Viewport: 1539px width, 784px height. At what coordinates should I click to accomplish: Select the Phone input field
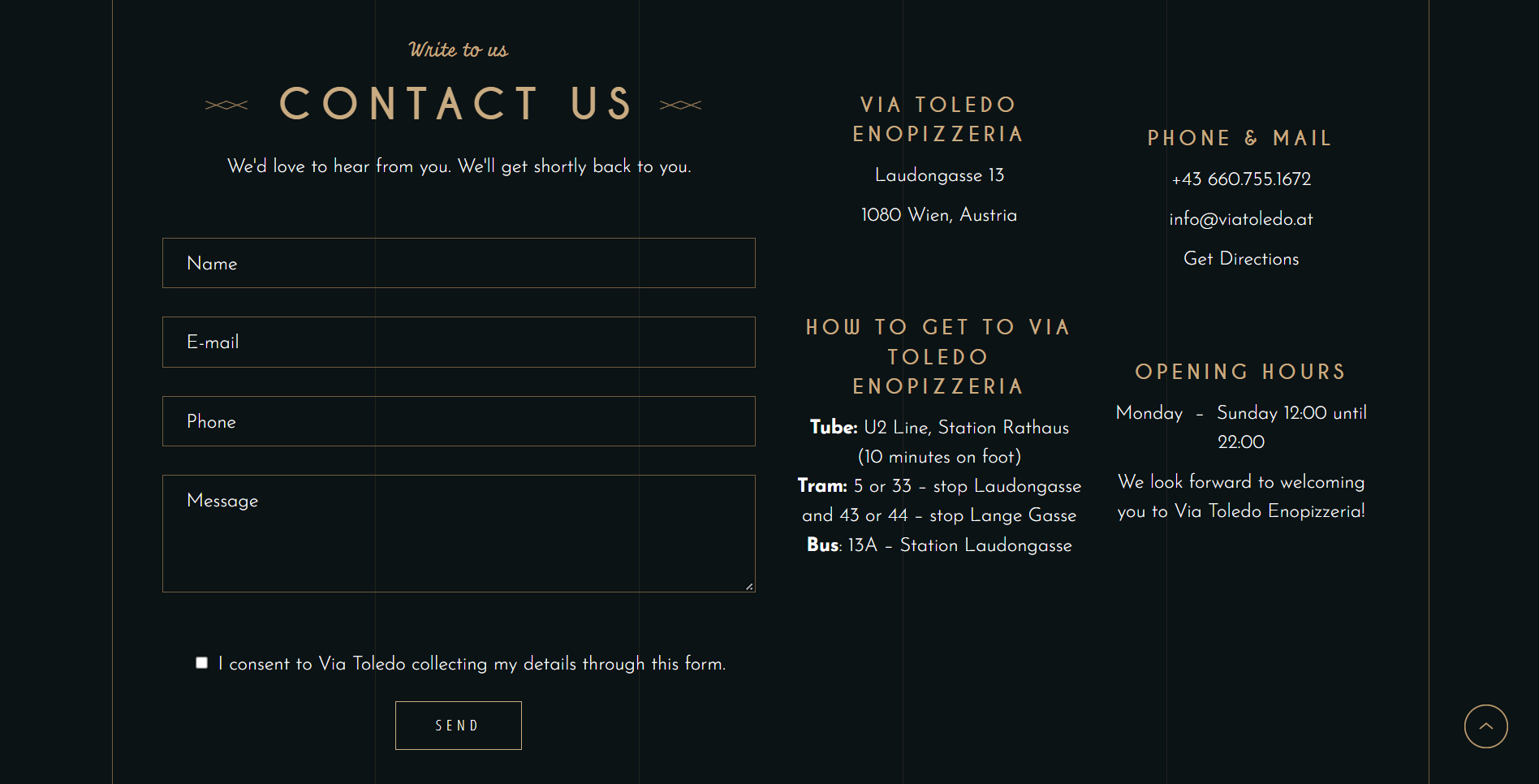pyautogui.click(x=459, y=421)
